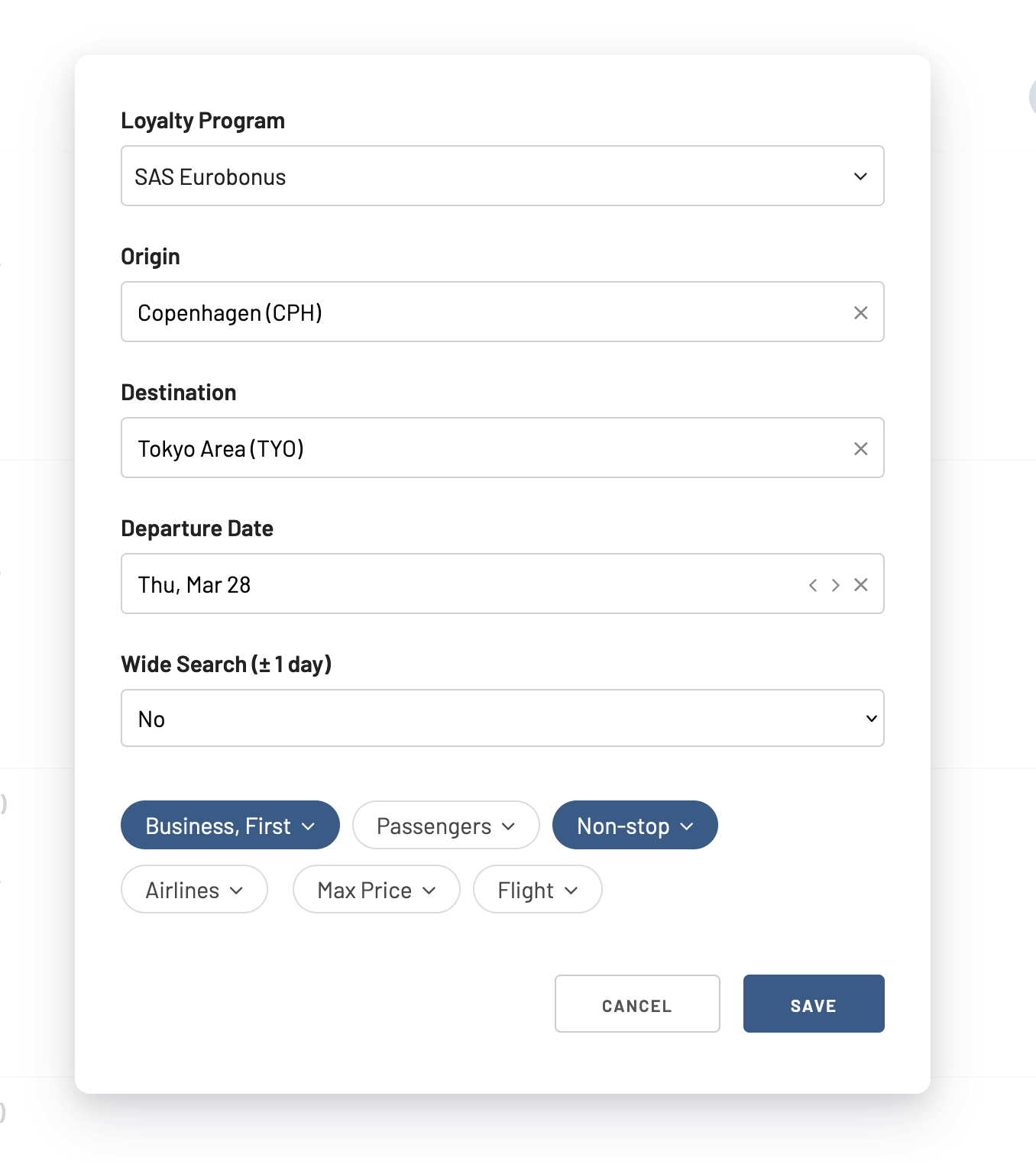Viewport: 1036px width, 1164px height.
Task: Select the SAS Eurobonus program field
Action: point(503,176)
